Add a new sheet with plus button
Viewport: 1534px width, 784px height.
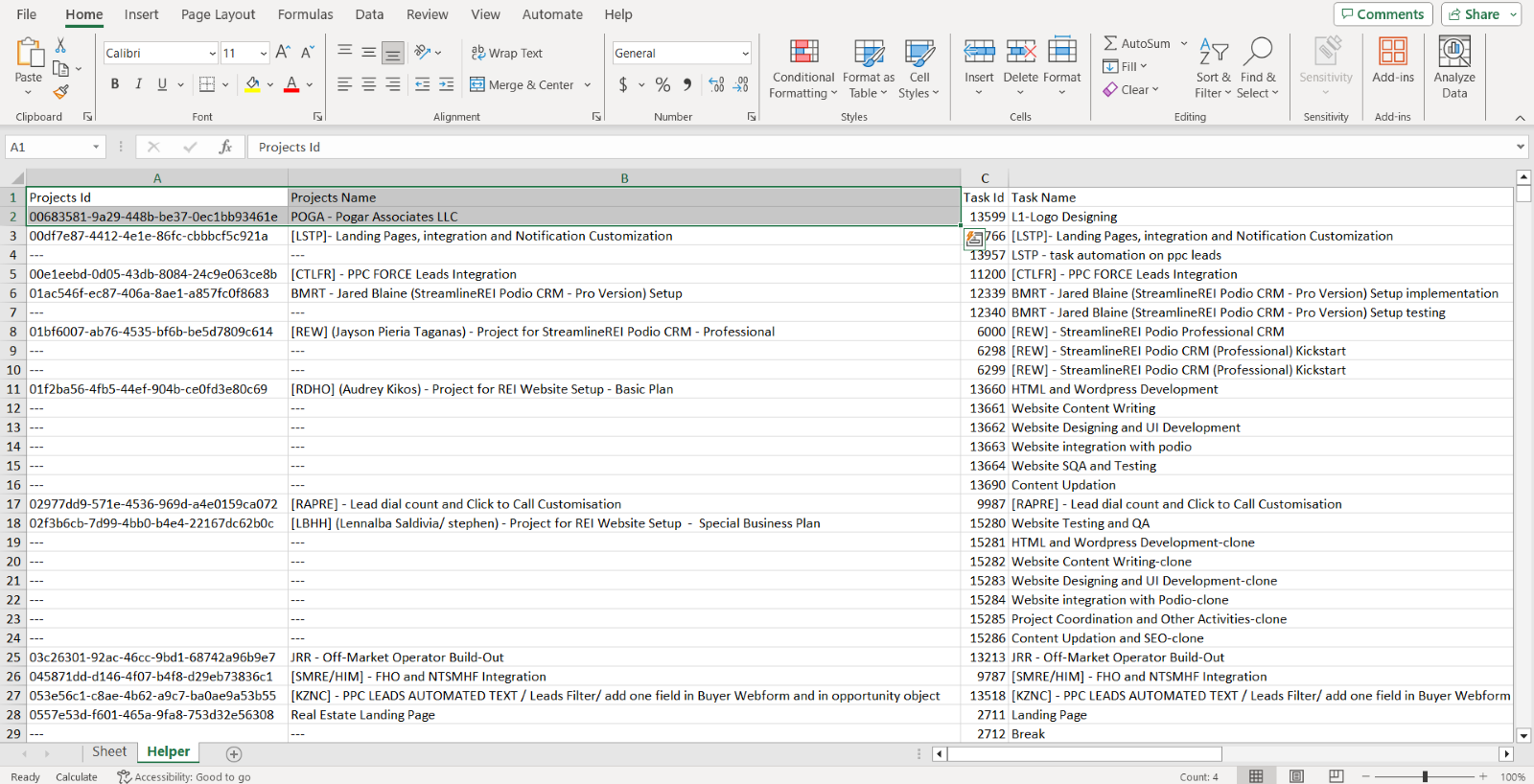pyautogui.click(x=234, y=754)
